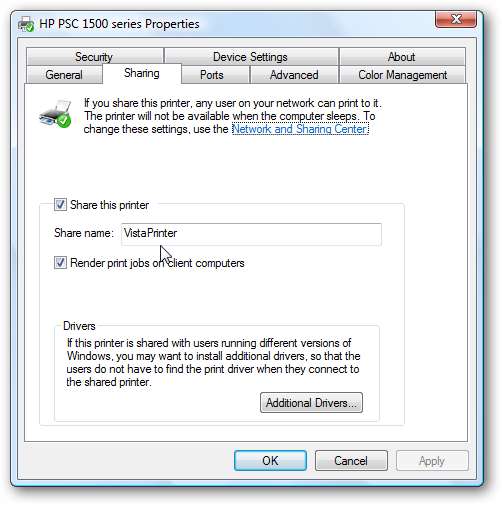The width and height of the screenshot is (502, 505).
Task: Open the Additional Drivers dialog
Action: tap(311, 403)
